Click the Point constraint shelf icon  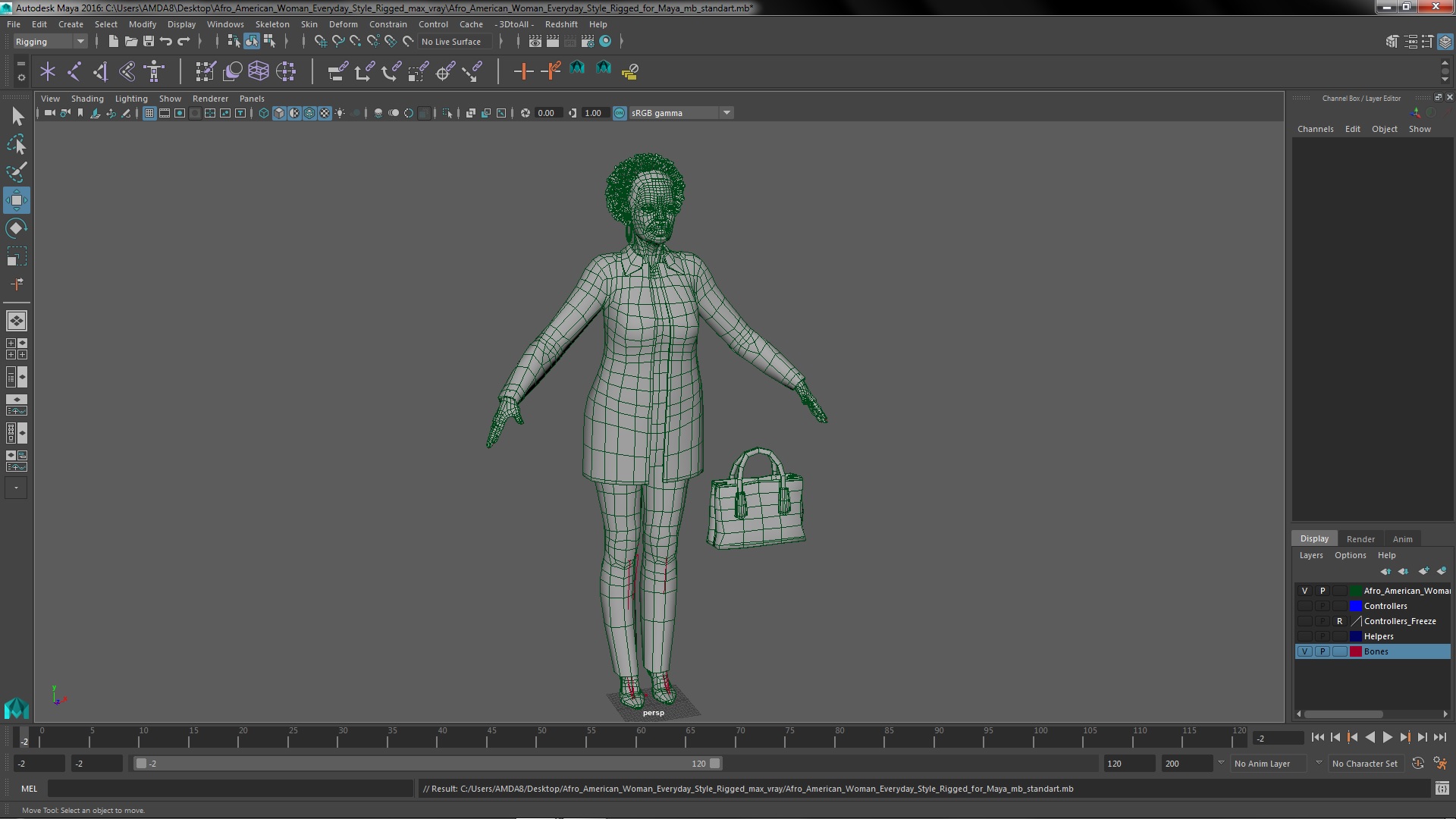coord(364,71)
